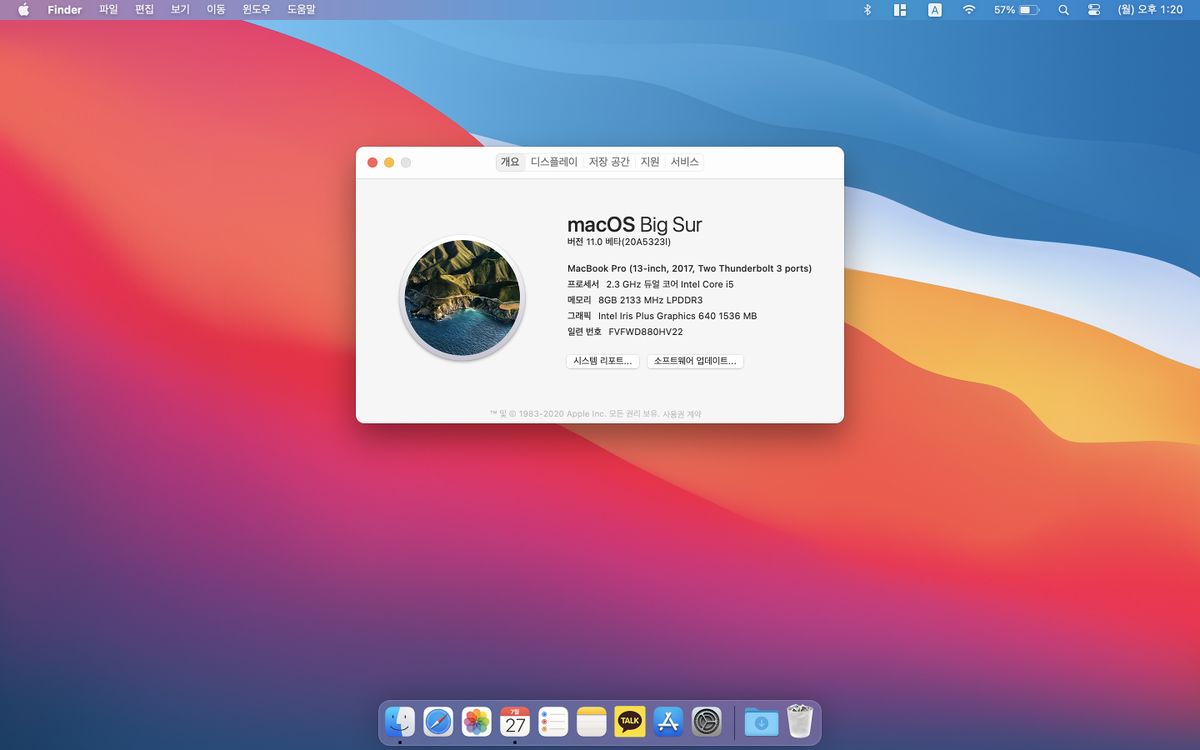Open Reminders from the Dock

point(553,721)
